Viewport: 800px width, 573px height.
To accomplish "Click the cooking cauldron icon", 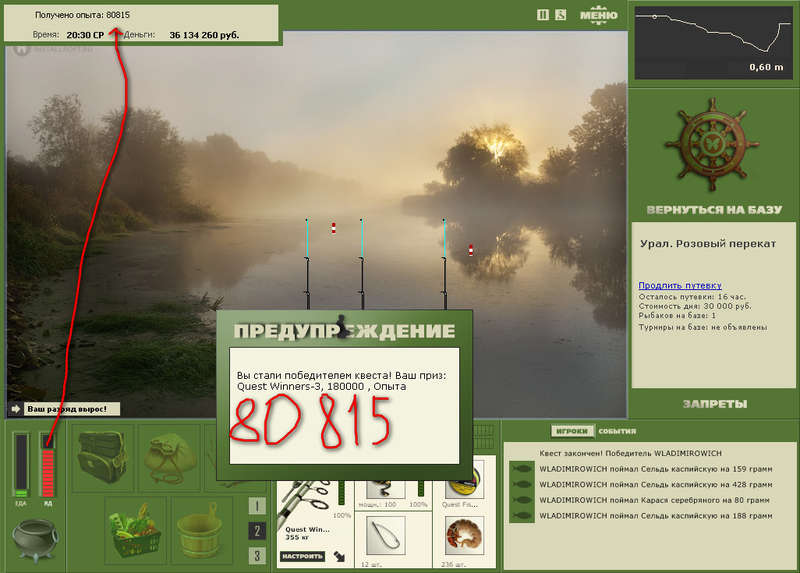I will pos(35,539).
